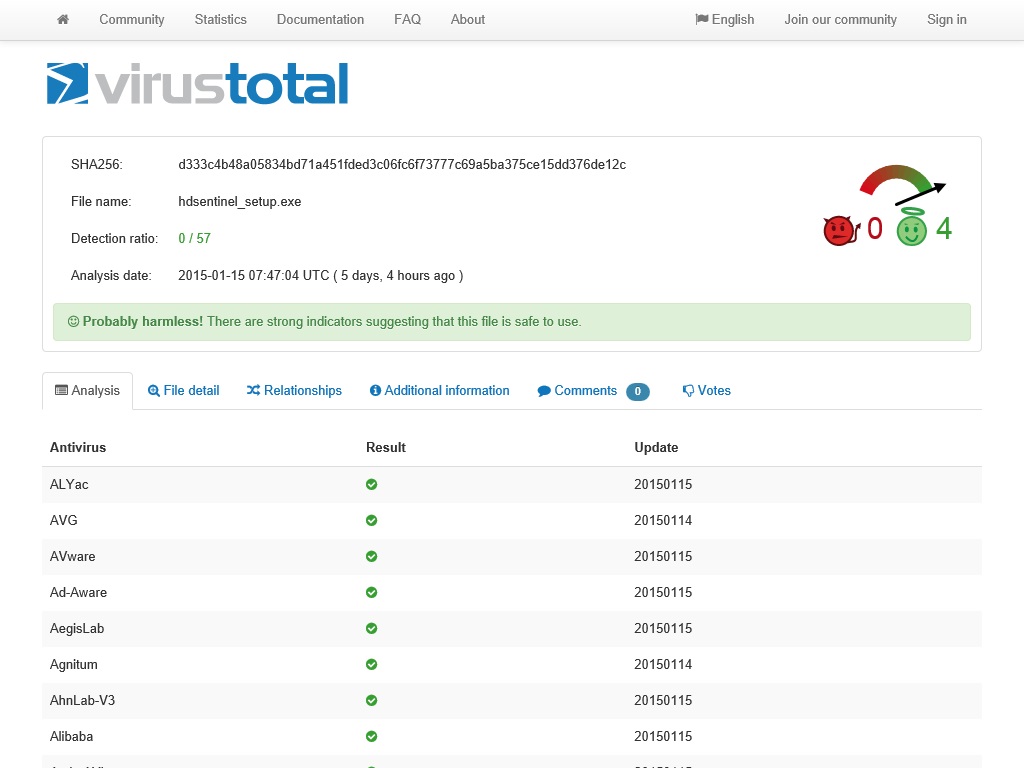Click the green check icon for Ad-Aware
This screenshot has height=768, width=1024.
click(372, 592)
